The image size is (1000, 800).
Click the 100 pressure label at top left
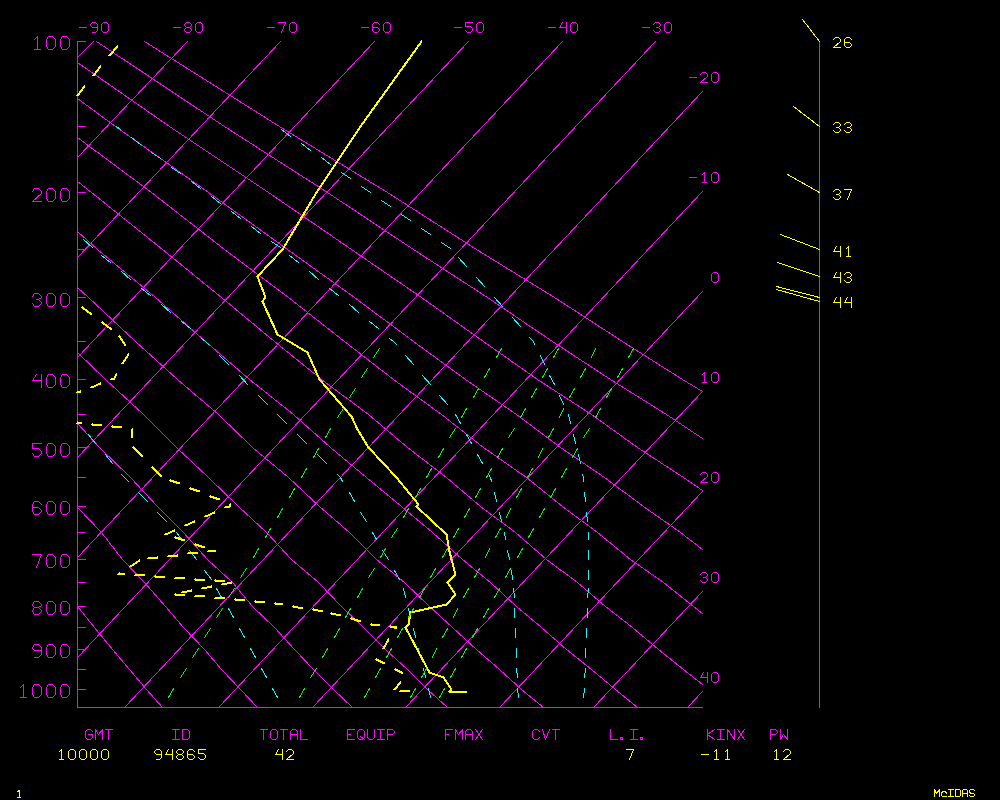(x=51, y=43)
